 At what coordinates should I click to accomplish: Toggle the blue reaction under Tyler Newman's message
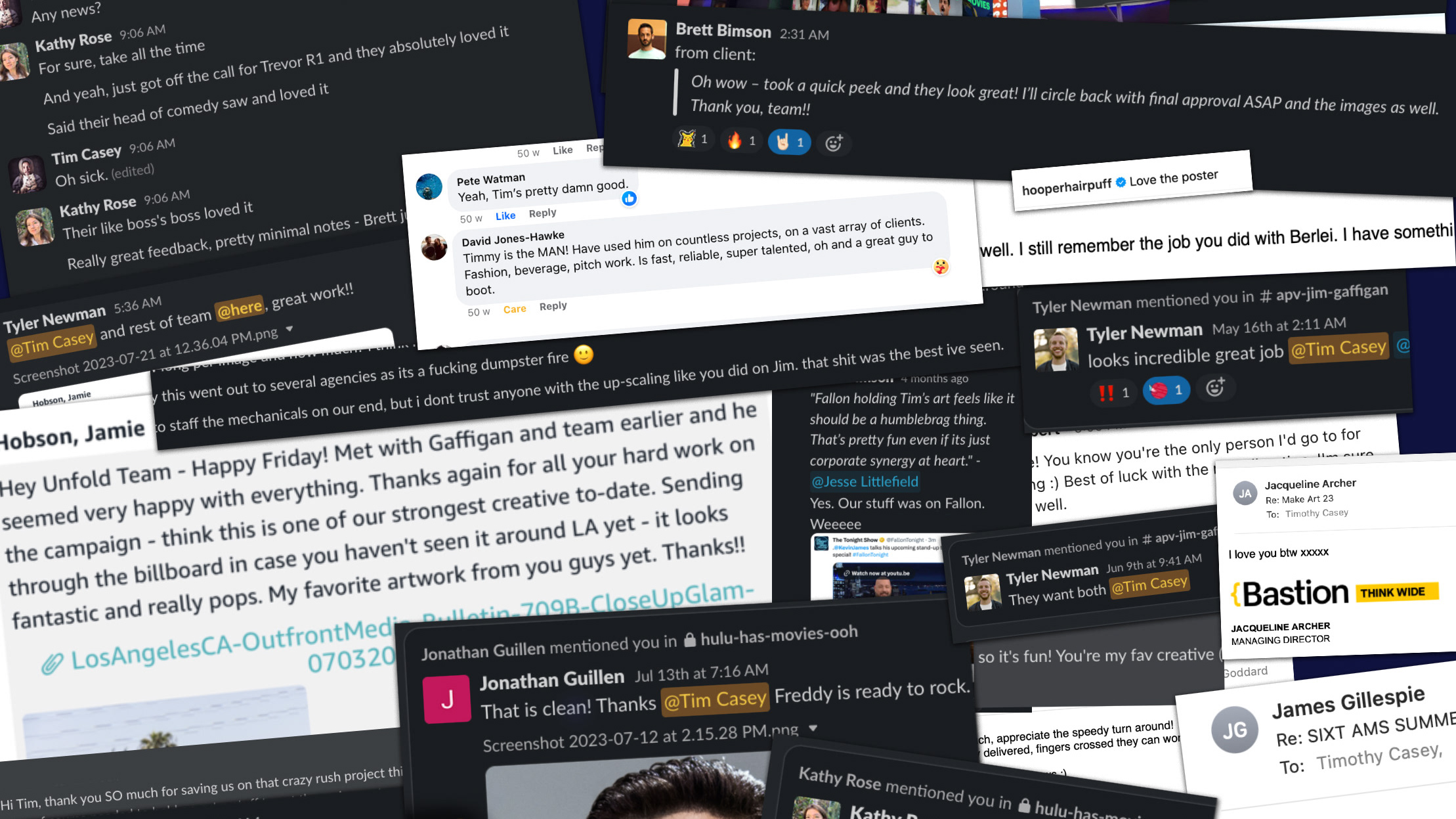pyautogui.click(x=1167, y=391)
